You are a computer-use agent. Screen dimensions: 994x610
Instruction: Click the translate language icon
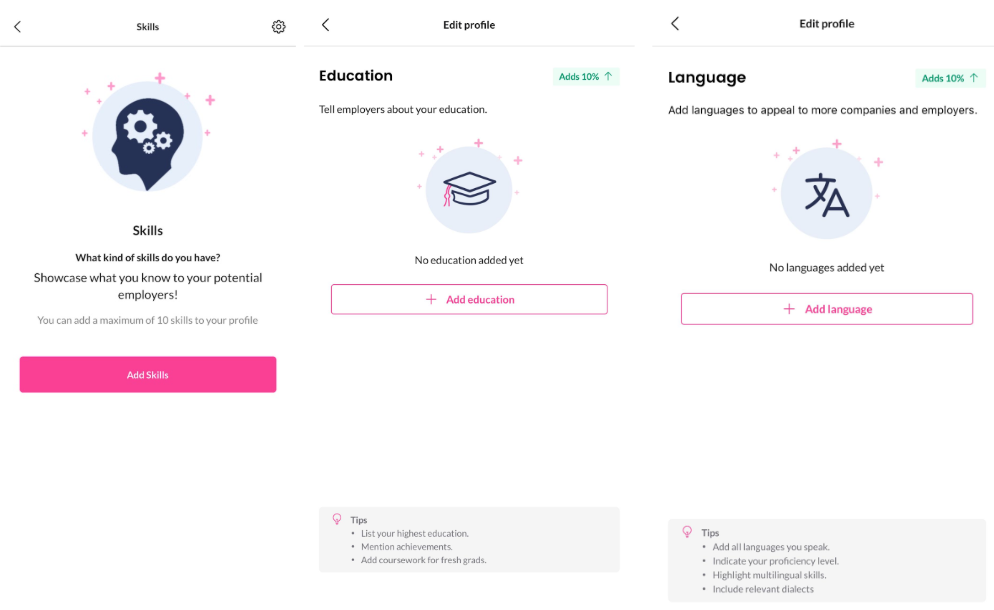tap(826, 194)
